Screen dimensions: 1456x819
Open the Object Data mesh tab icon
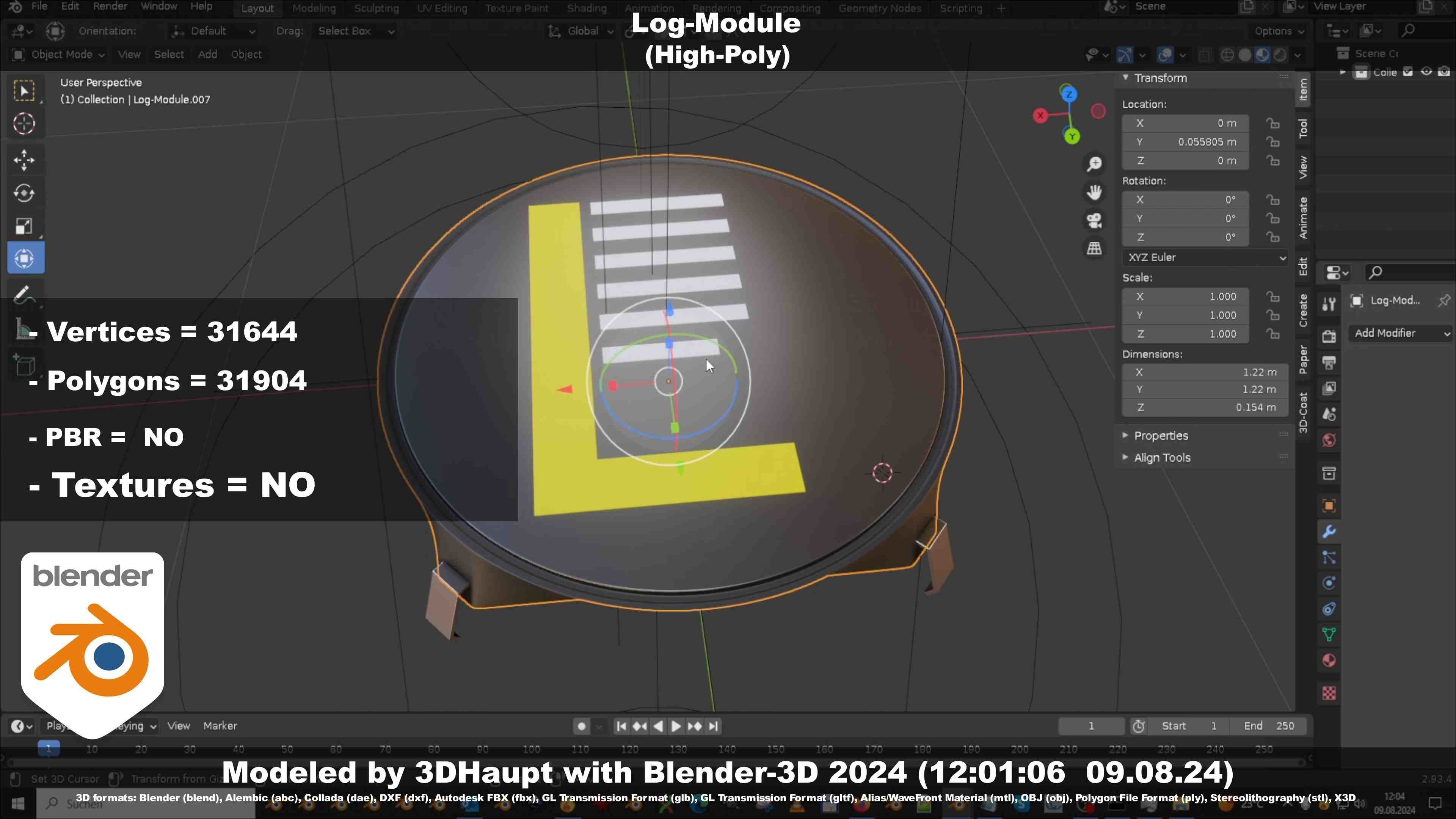pos(1329,635)
